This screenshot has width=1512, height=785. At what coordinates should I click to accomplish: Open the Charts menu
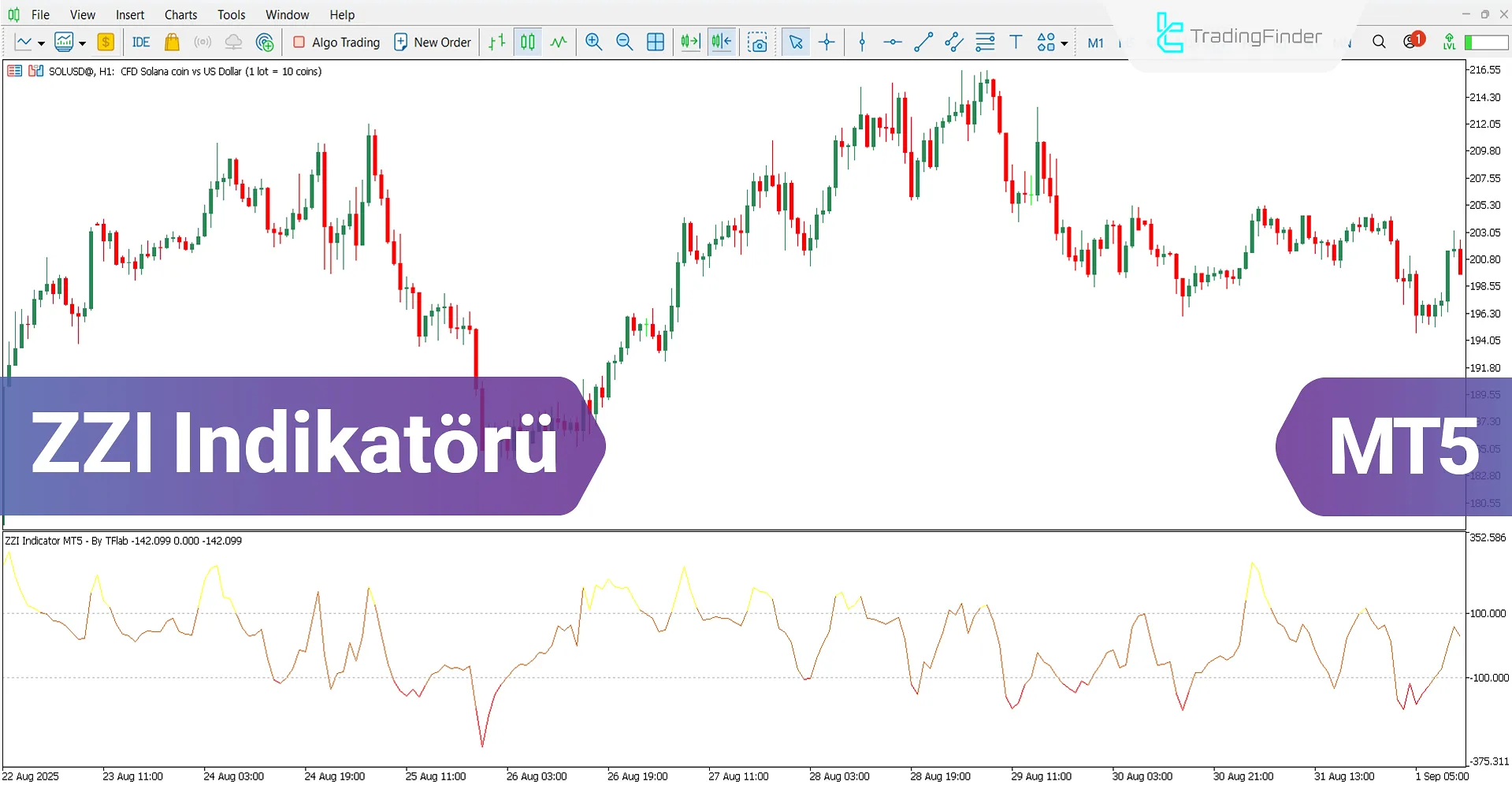180,14
